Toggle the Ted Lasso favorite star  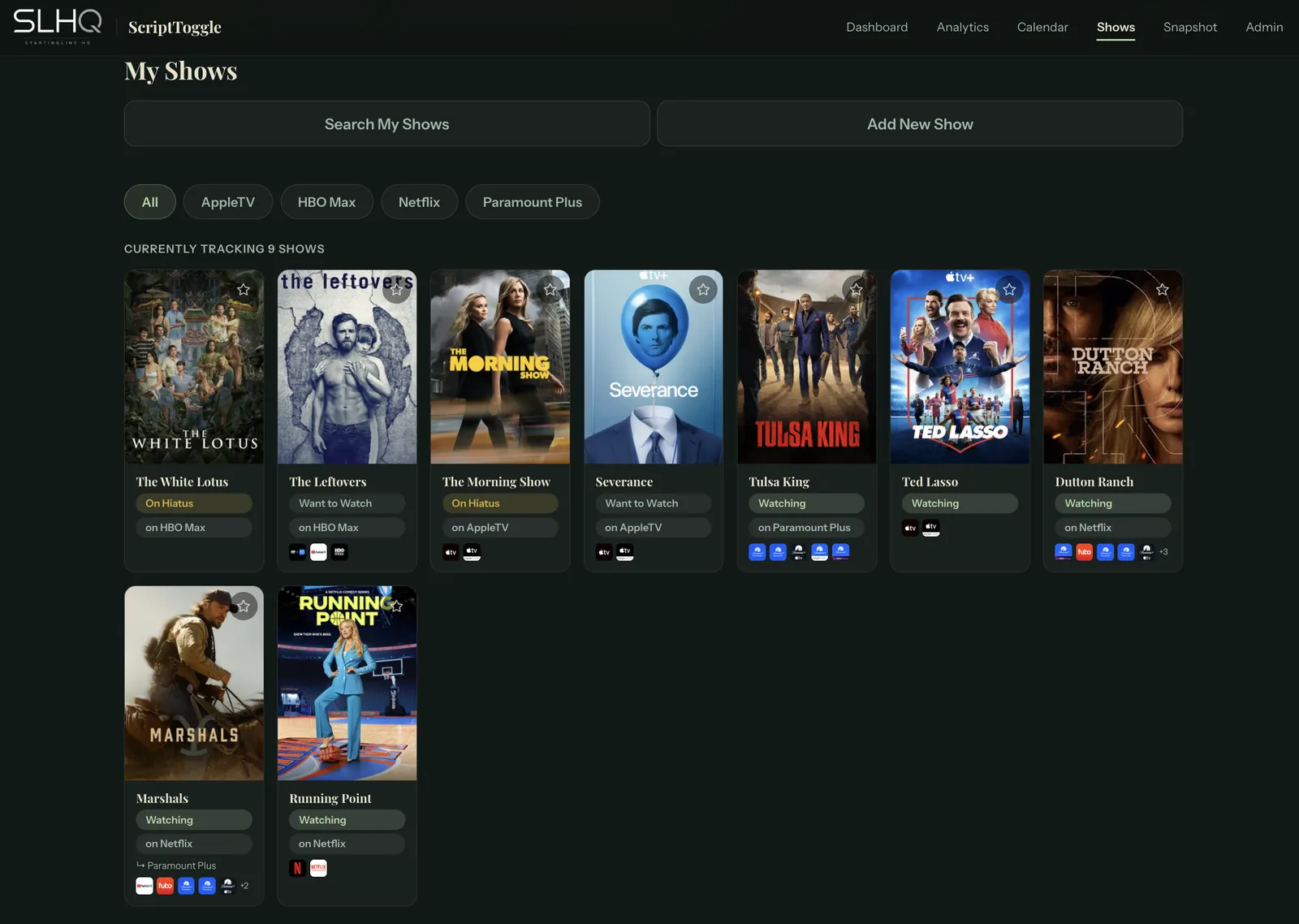[x=1009, y=290]
